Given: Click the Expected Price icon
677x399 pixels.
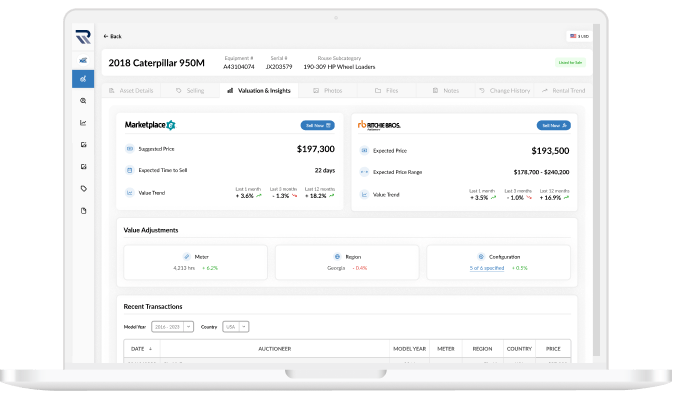Looking at the screenshot, I should click(364, 150).
